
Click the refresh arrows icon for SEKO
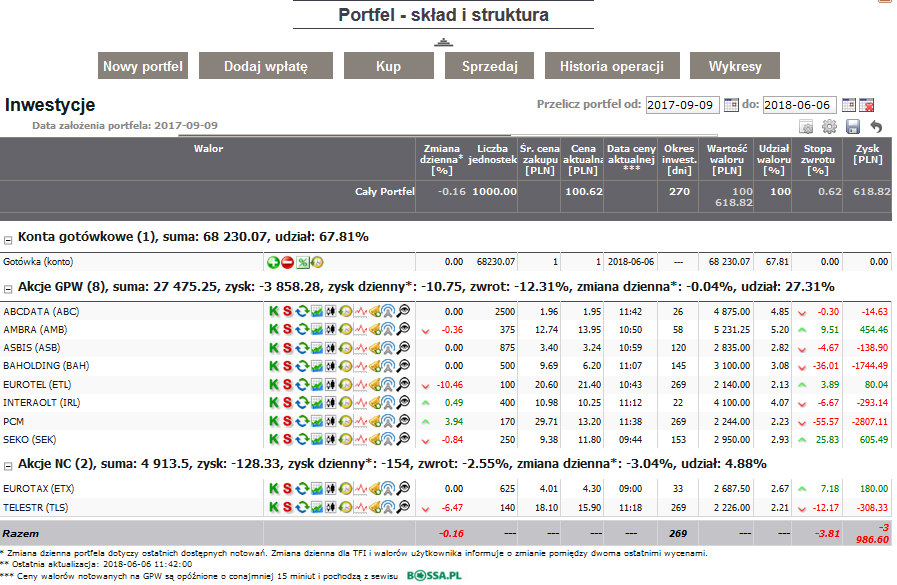click(302, 440)
